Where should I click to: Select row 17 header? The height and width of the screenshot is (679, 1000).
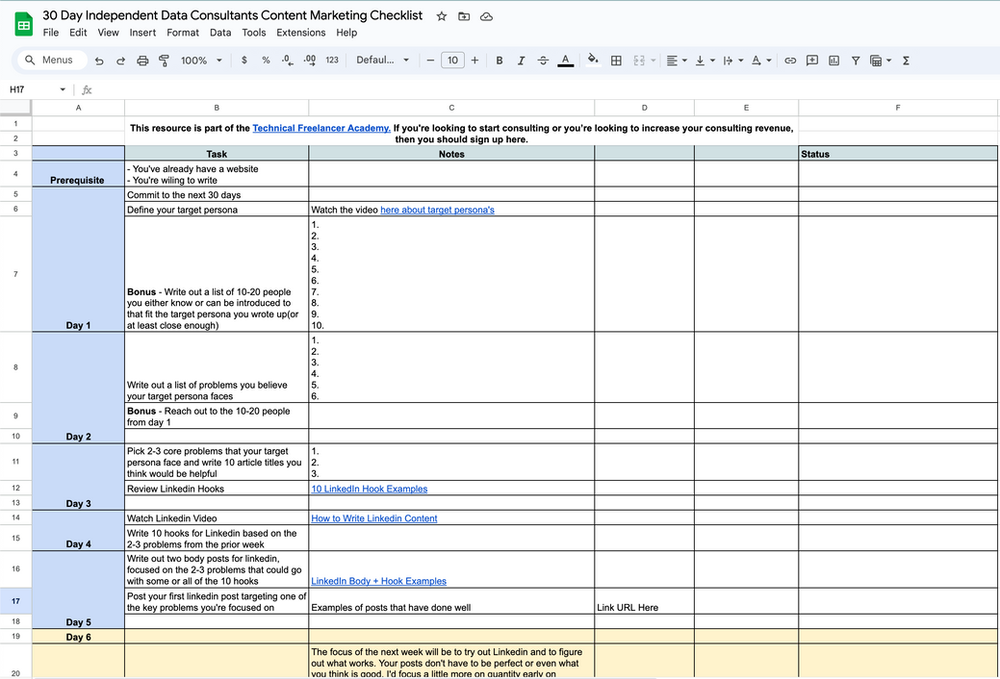15,601
